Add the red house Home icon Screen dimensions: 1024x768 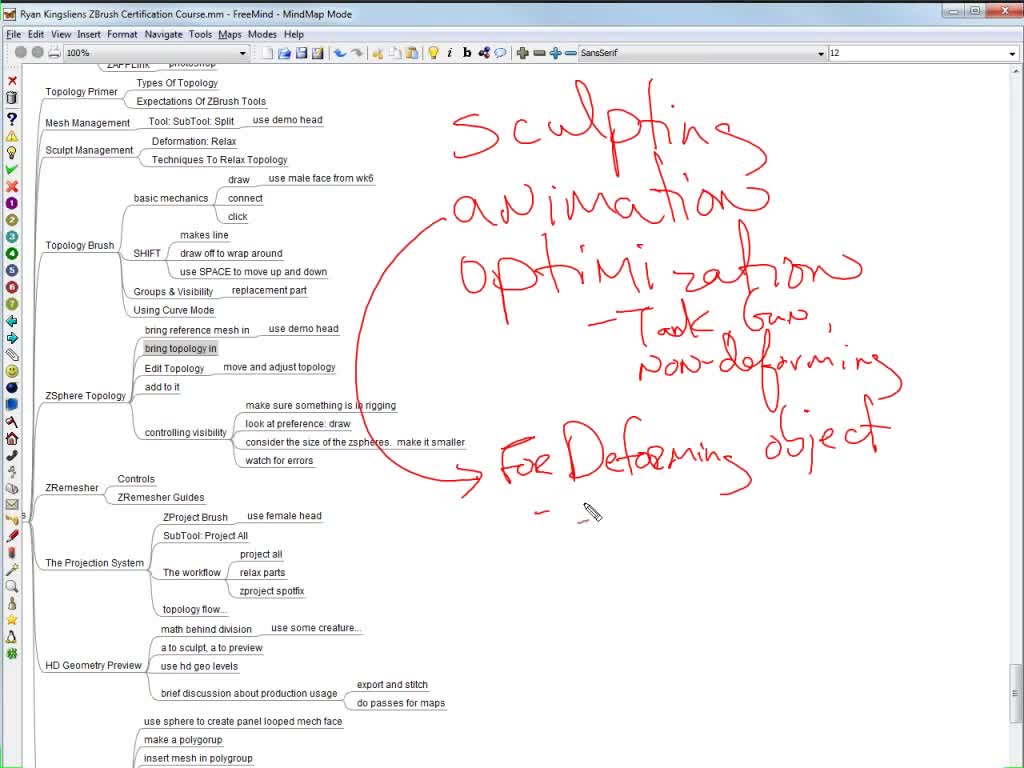[12, 438]
